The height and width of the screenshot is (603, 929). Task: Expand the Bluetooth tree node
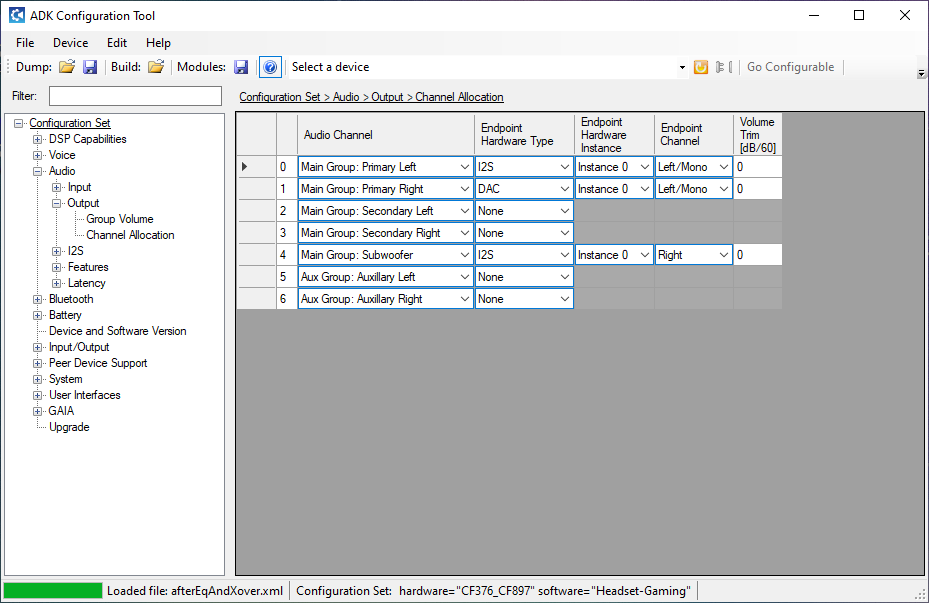pos(37,299)
